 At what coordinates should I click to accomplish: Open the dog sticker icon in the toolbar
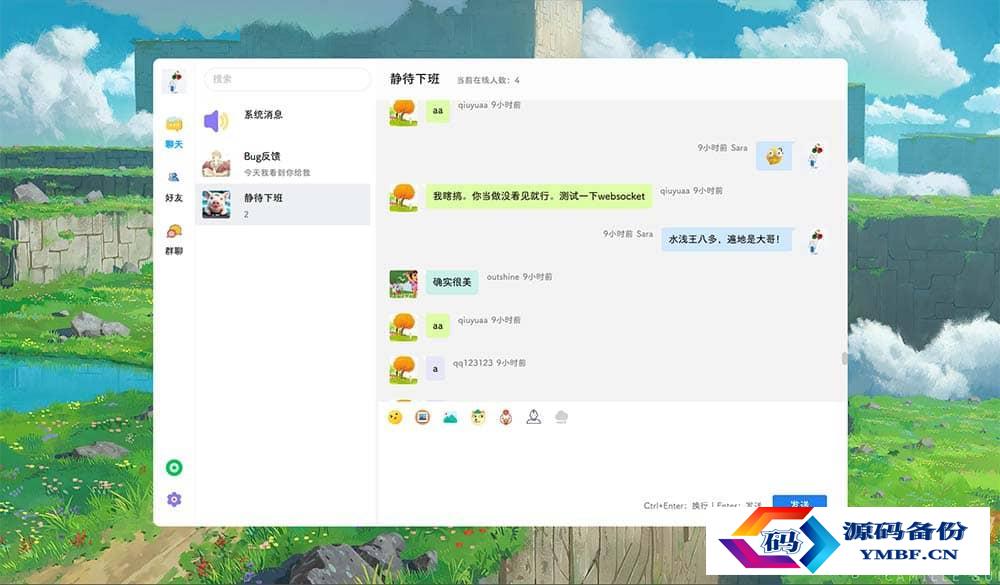point(478,417)
